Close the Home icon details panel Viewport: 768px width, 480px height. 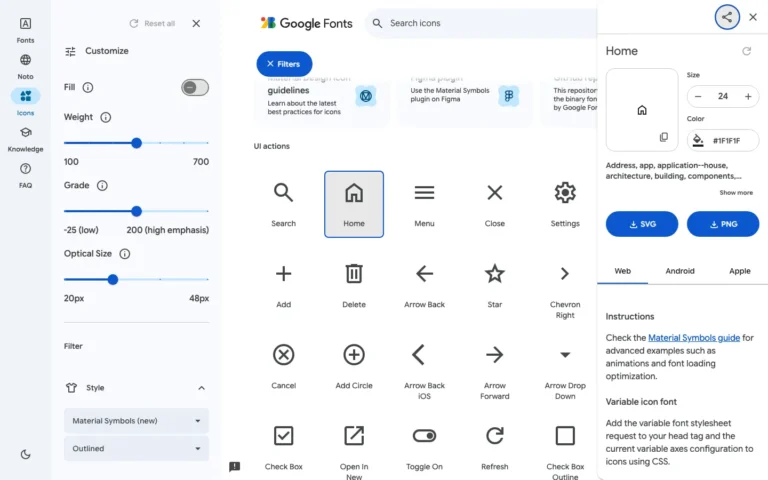pos(753,17)
